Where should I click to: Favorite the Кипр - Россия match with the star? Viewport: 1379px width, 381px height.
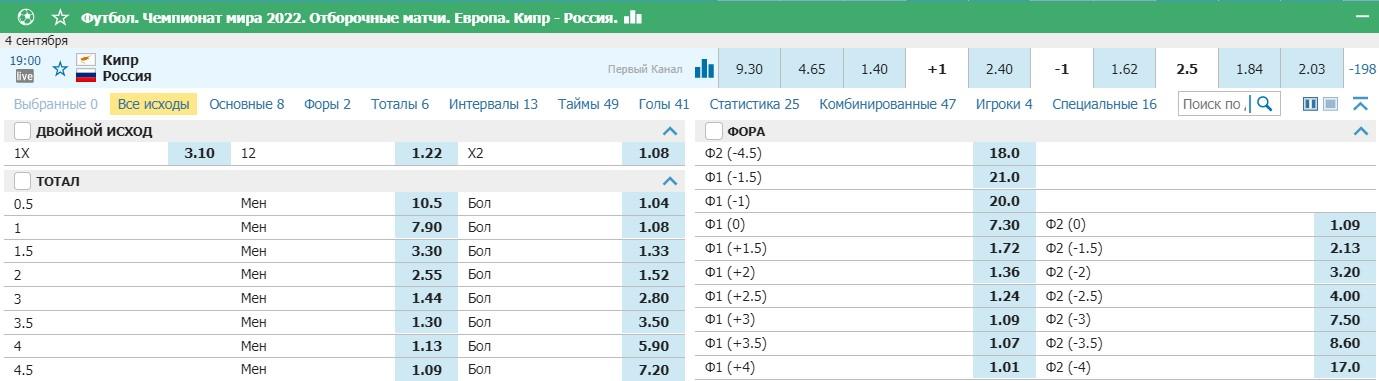59,68
